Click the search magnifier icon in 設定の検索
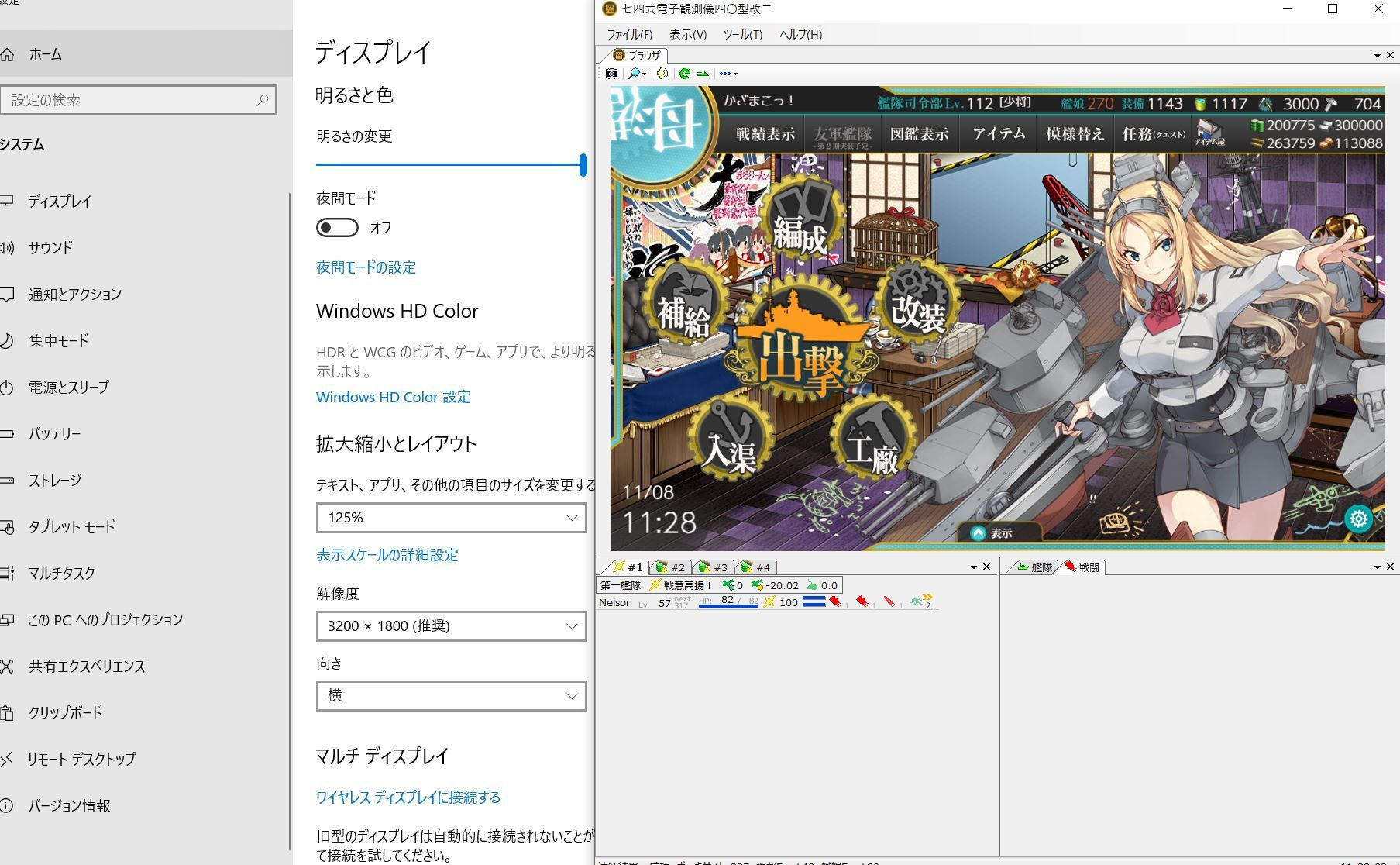1400x865 pixels. point(263,100)
